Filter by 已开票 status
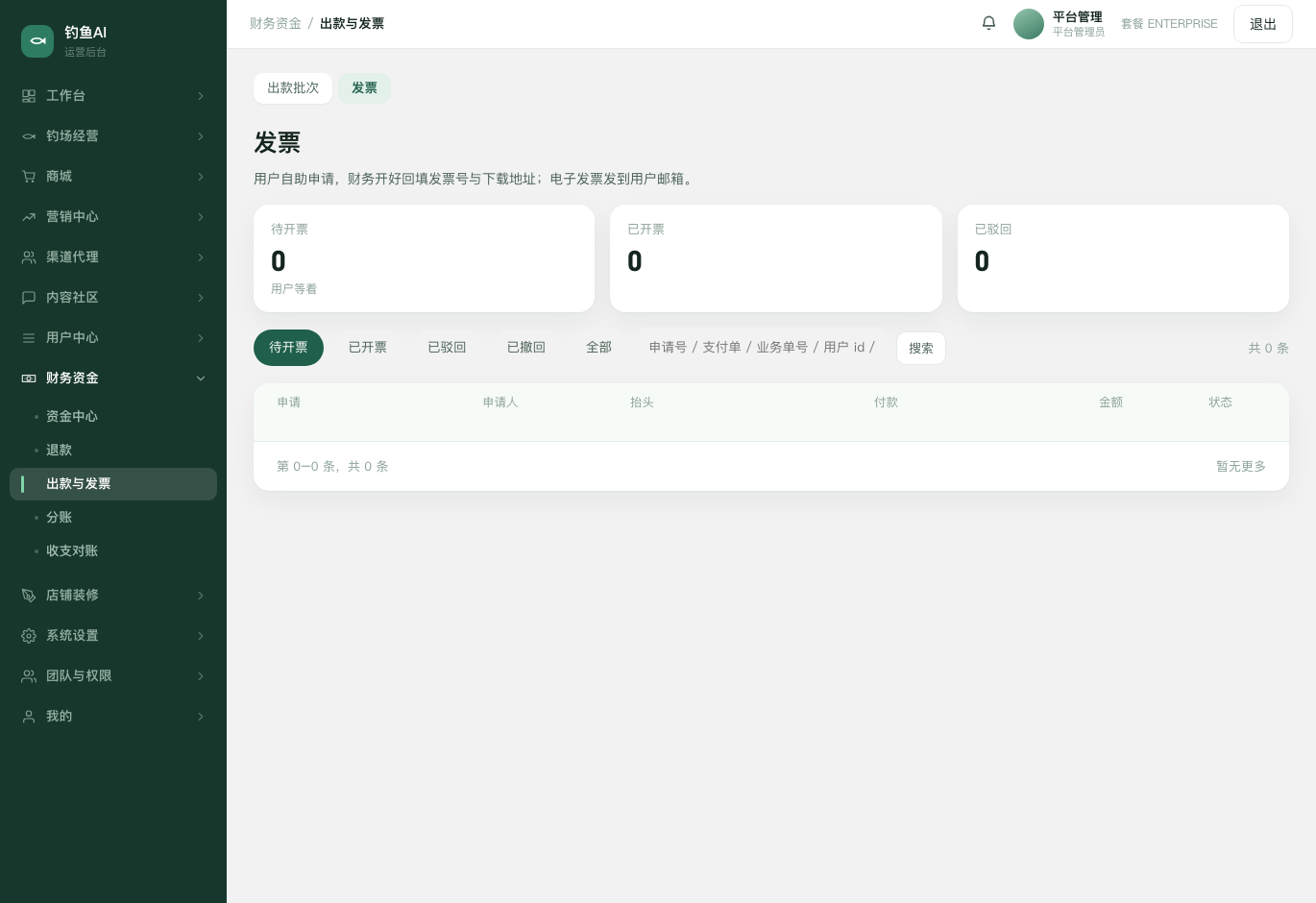The width and height of the screenshot is (1316, 903). pyautogui.click(x=368, y=348)
